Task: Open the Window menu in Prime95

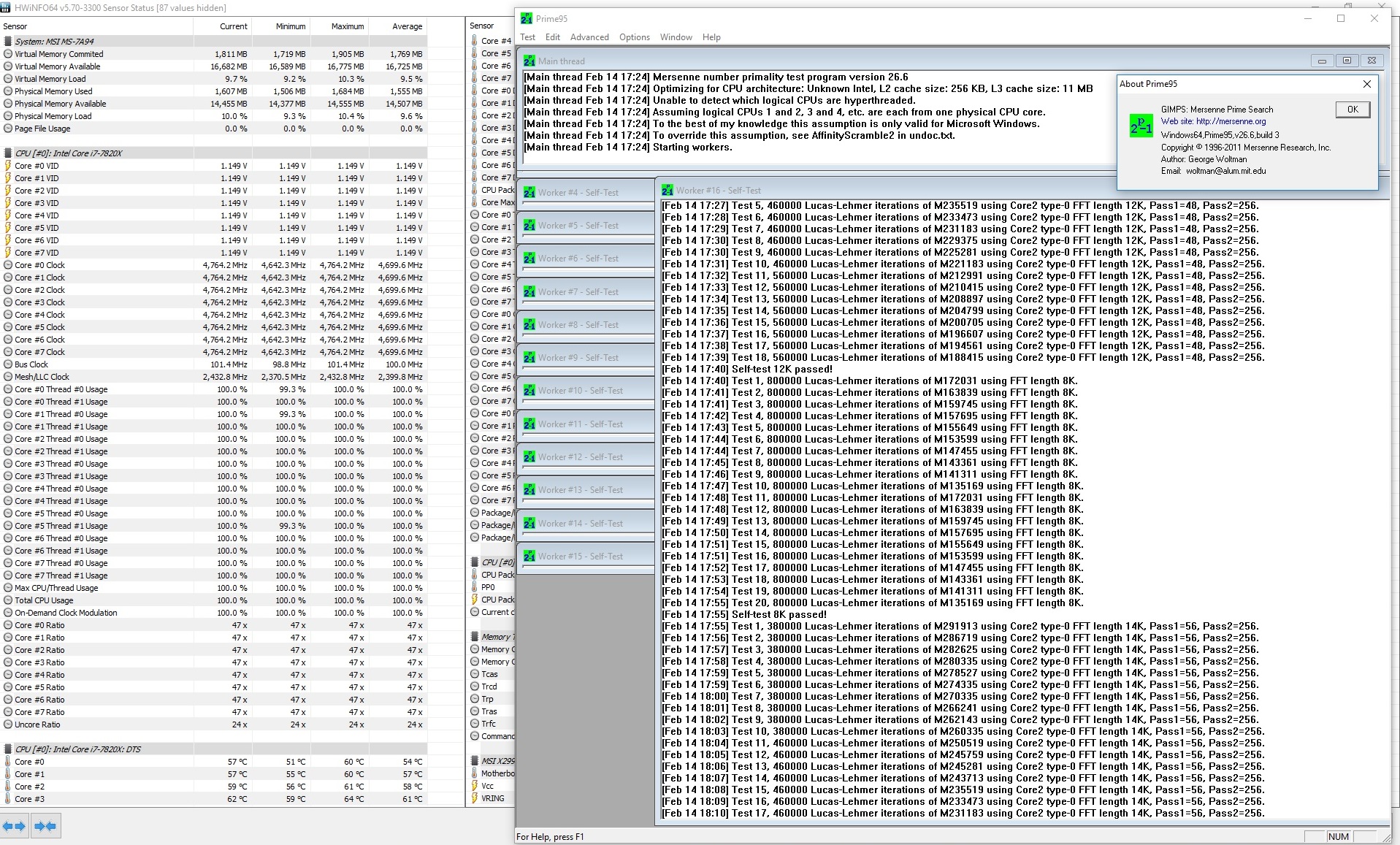Action: [x=676, y=37]
